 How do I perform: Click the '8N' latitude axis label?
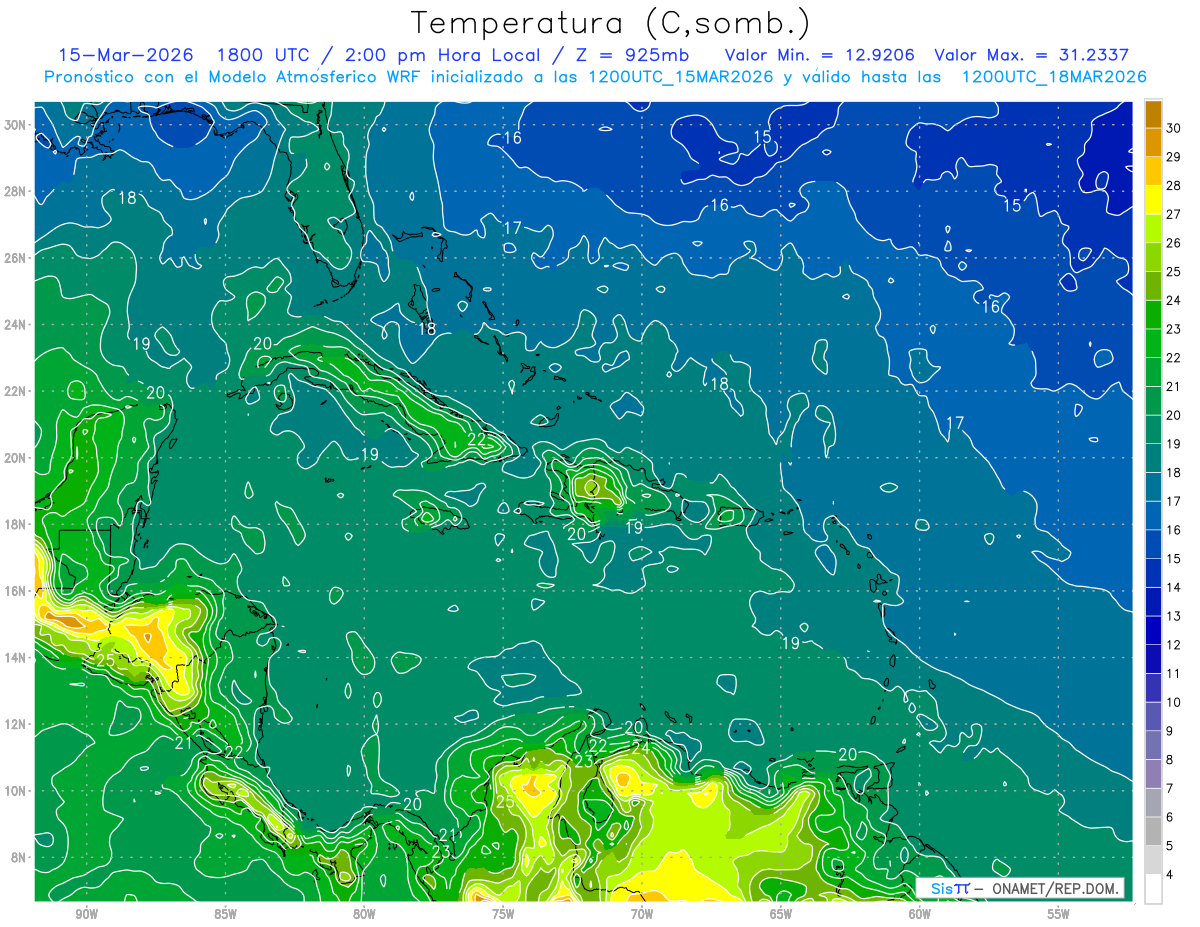pos(19,858)
